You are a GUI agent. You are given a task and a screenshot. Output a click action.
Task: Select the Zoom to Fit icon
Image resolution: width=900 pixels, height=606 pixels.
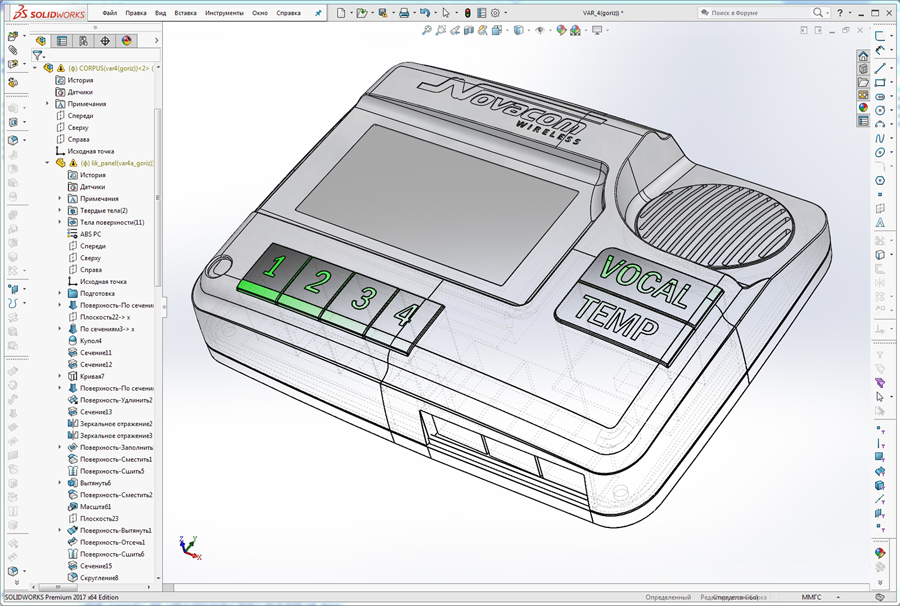(x=427, y=31)
